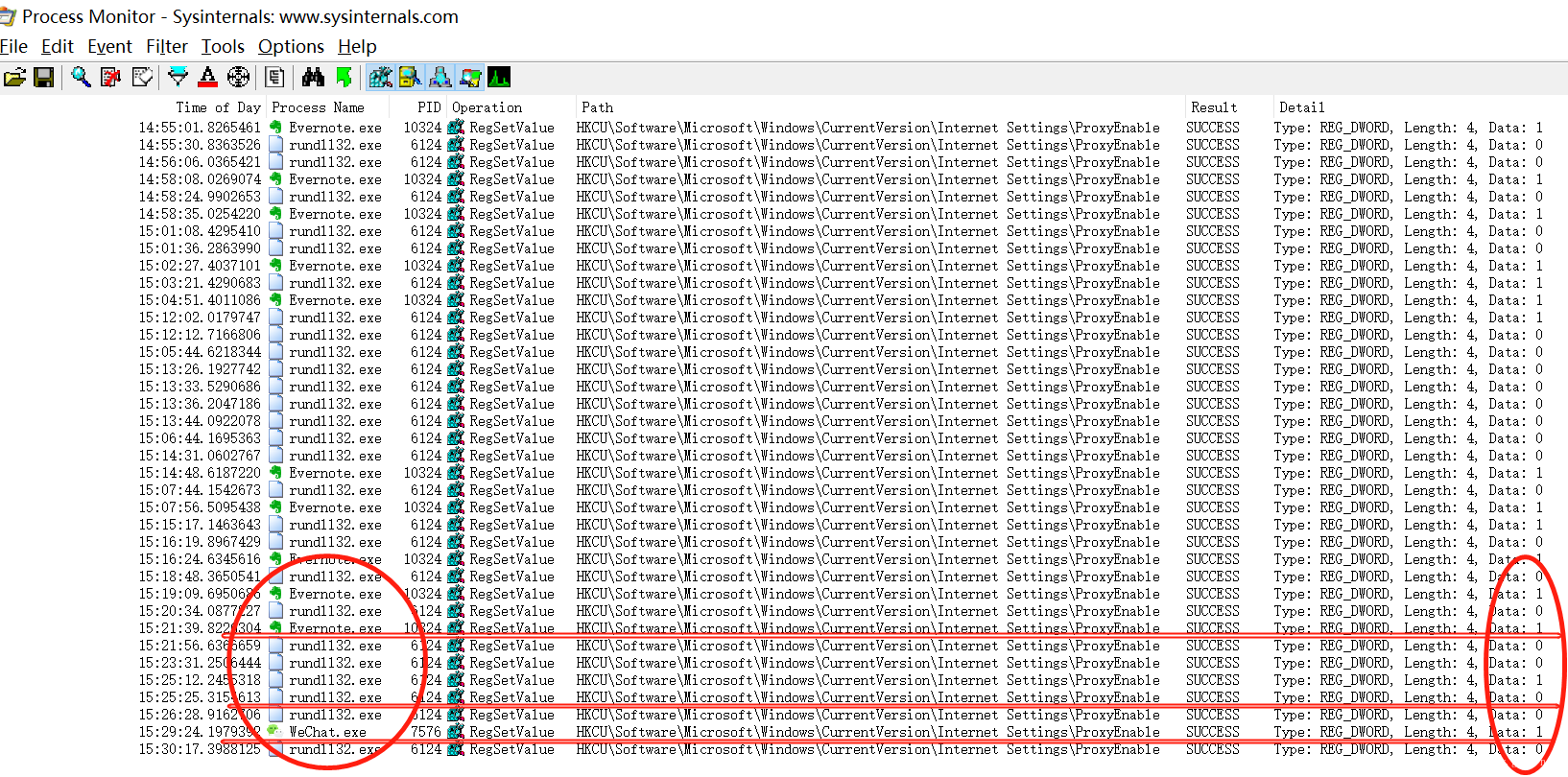Click the Save floppy disk icon
This screenshot has height=777, width=1568.
[x=43, y=78]
